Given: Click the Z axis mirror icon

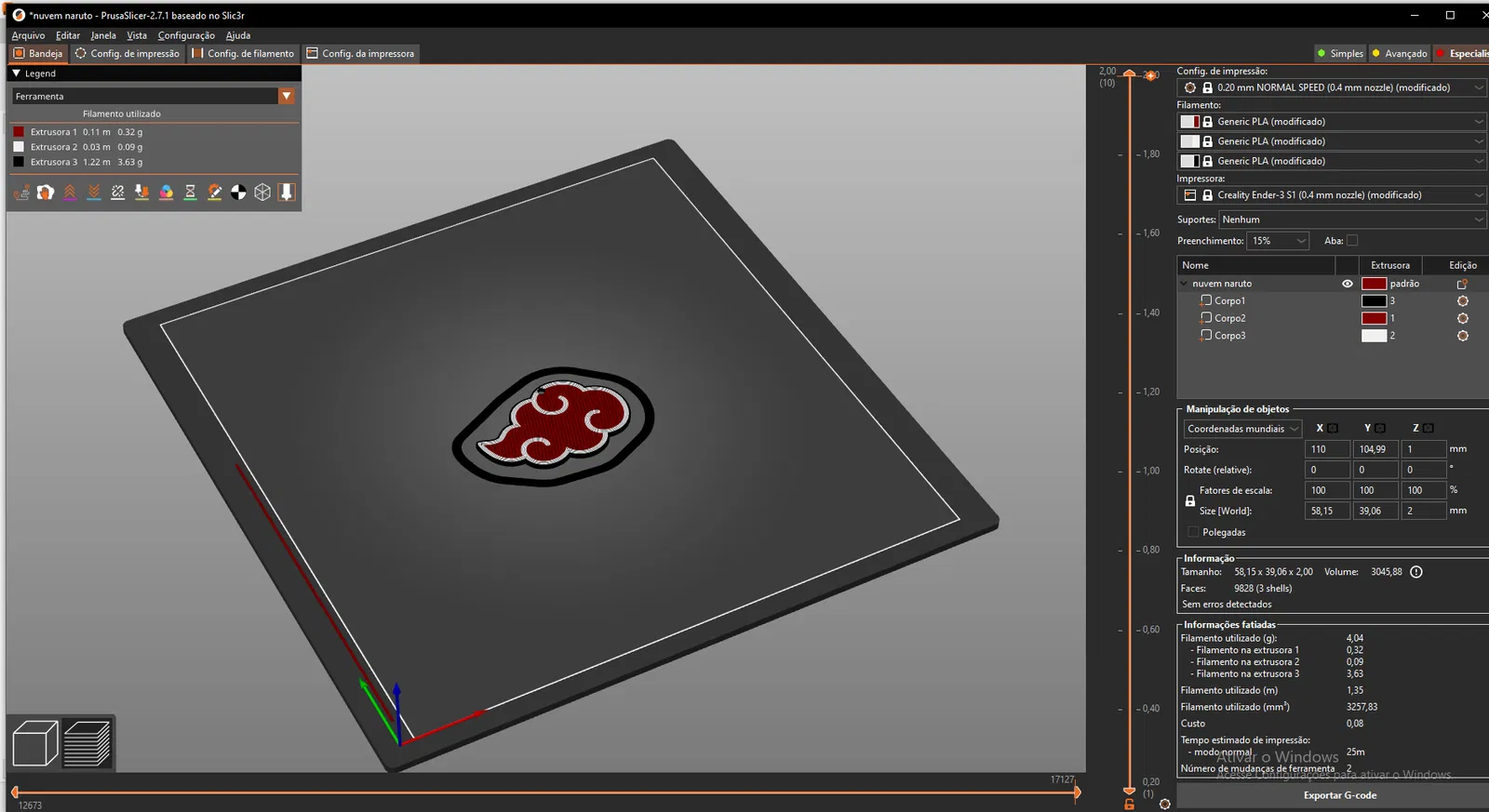Looking at the screenshot, I should click(x=1429, y=428).
